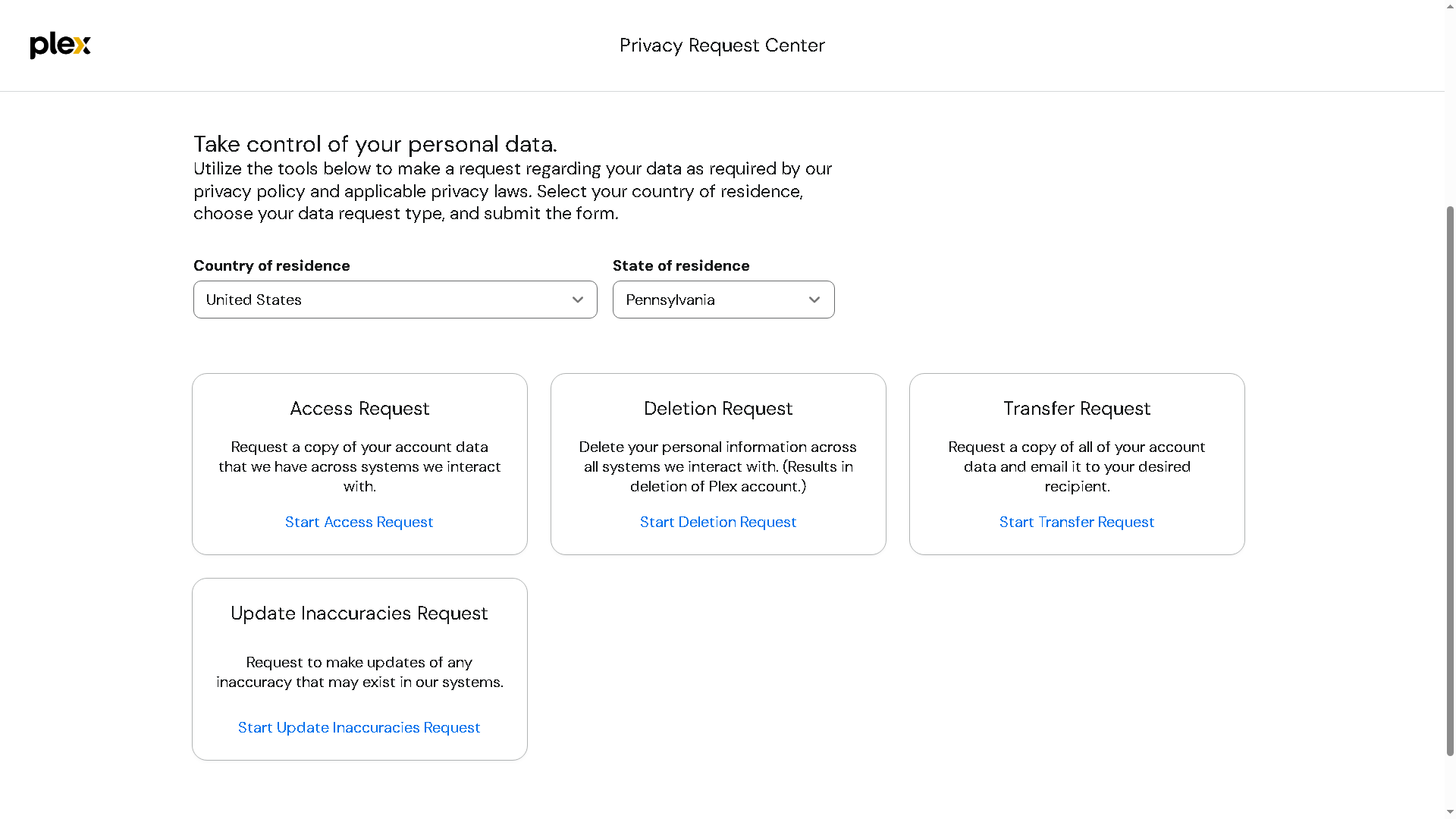This screenshot has height=819, width=1456.
Task: Select the Access Request card heading
Action: click(x=359, y=409)
